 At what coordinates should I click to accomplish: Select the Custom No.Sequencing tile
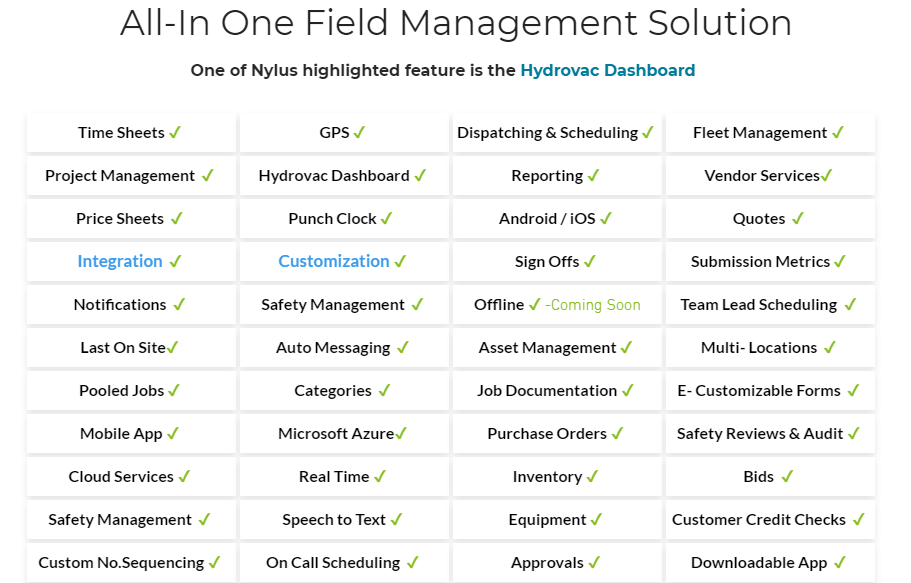pos(131,563)
